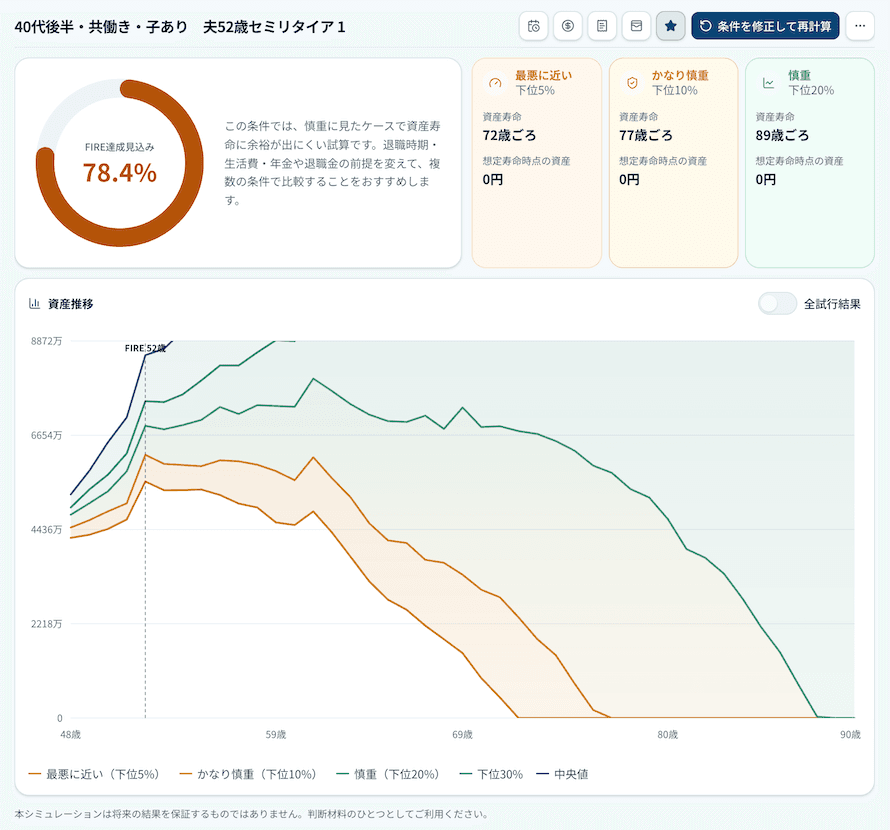Click the 資産推移 section heading
Viewport: 890px width, 830px height.
(70, 304)
